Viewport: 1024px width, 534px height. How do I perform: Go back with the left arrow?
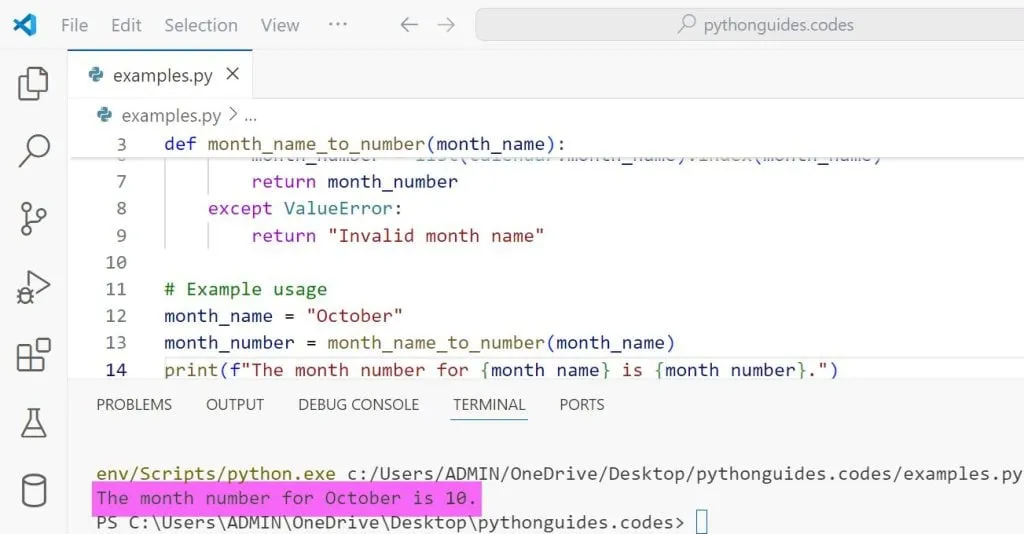point(408,25)
